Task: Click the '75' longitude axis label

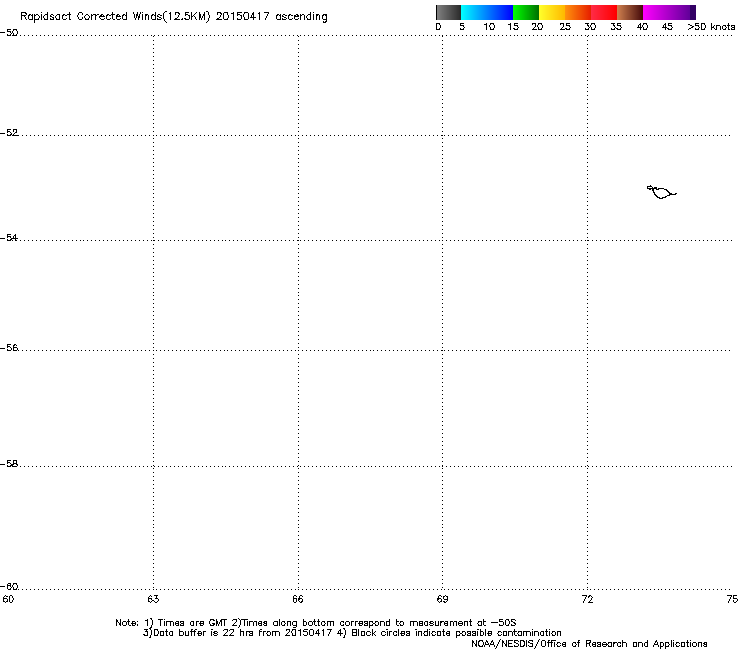Action: [732, 599]
